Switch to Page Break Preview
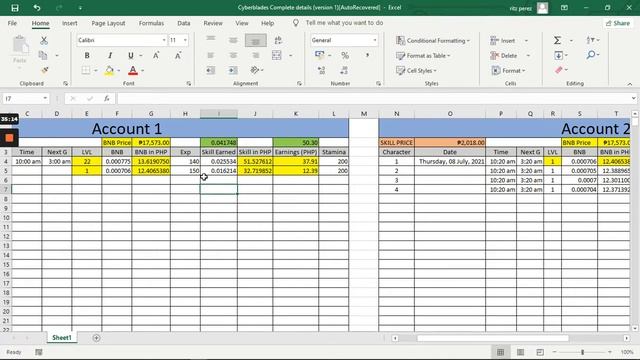 pos(540,352)
